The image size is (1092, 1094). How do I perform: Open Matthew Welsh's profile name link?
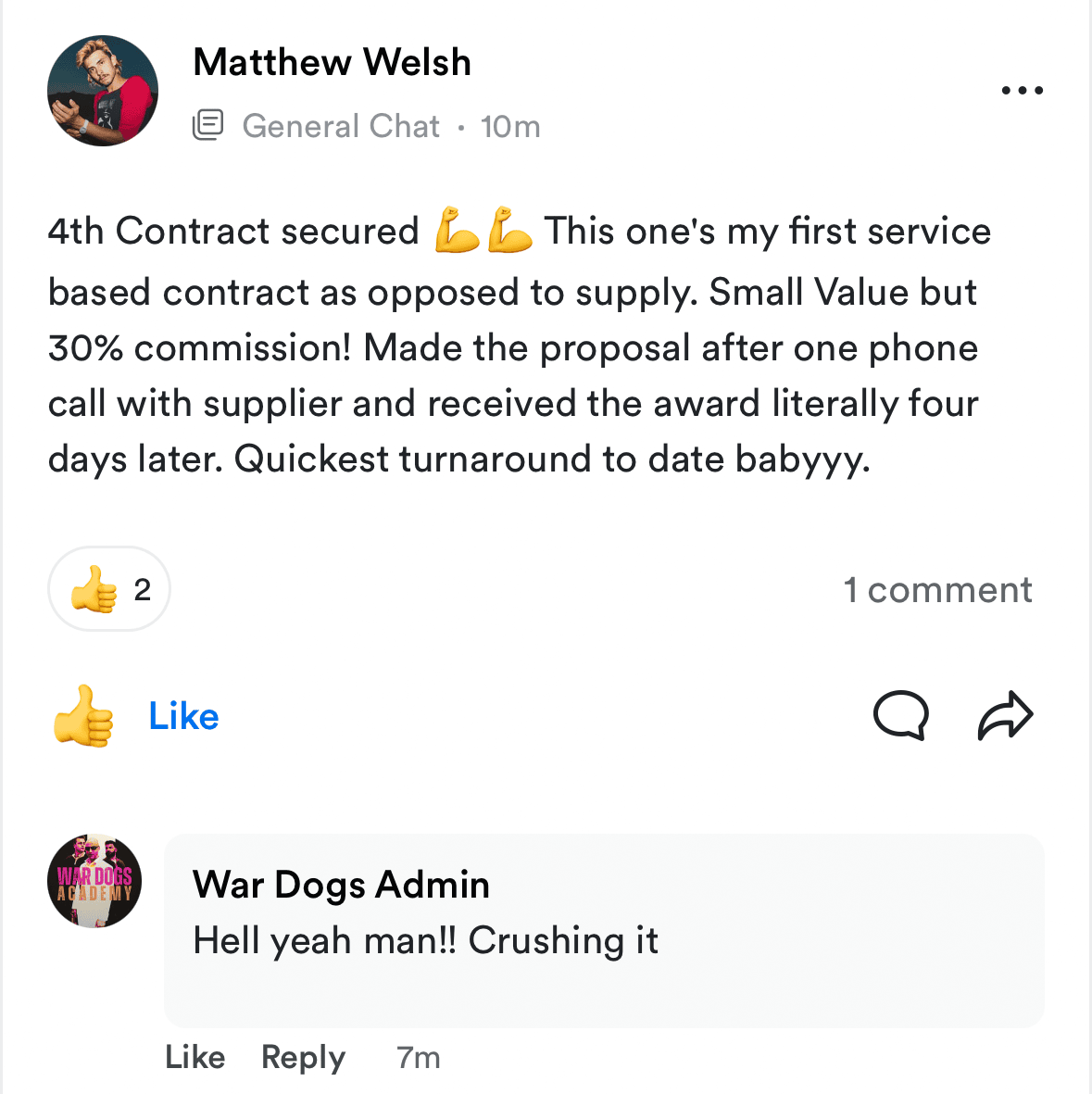coord(333,62)
